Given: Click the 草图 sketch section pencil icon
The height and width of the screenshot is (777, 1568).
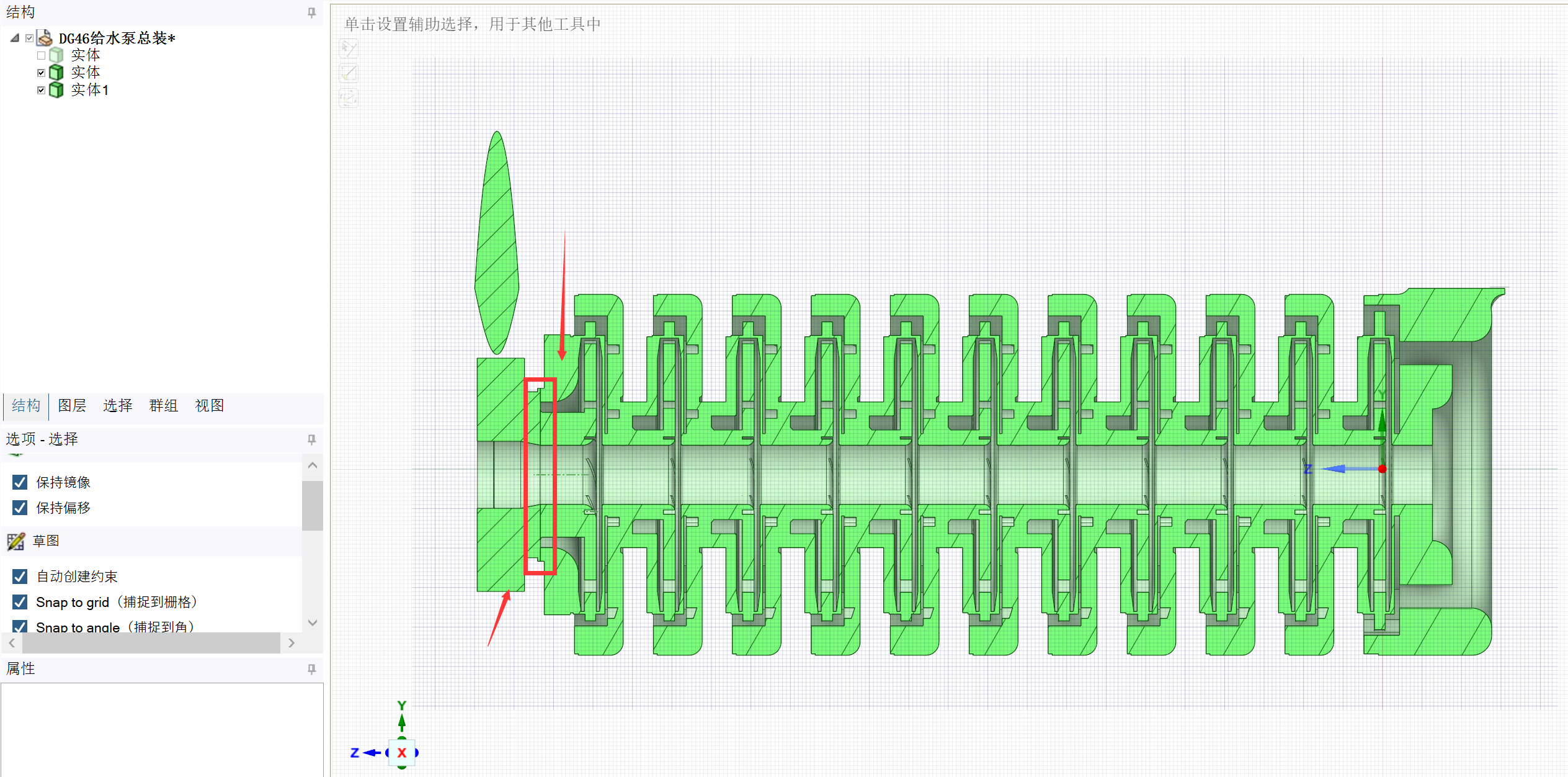Looking at the screenshot, I should pos(16,541).
